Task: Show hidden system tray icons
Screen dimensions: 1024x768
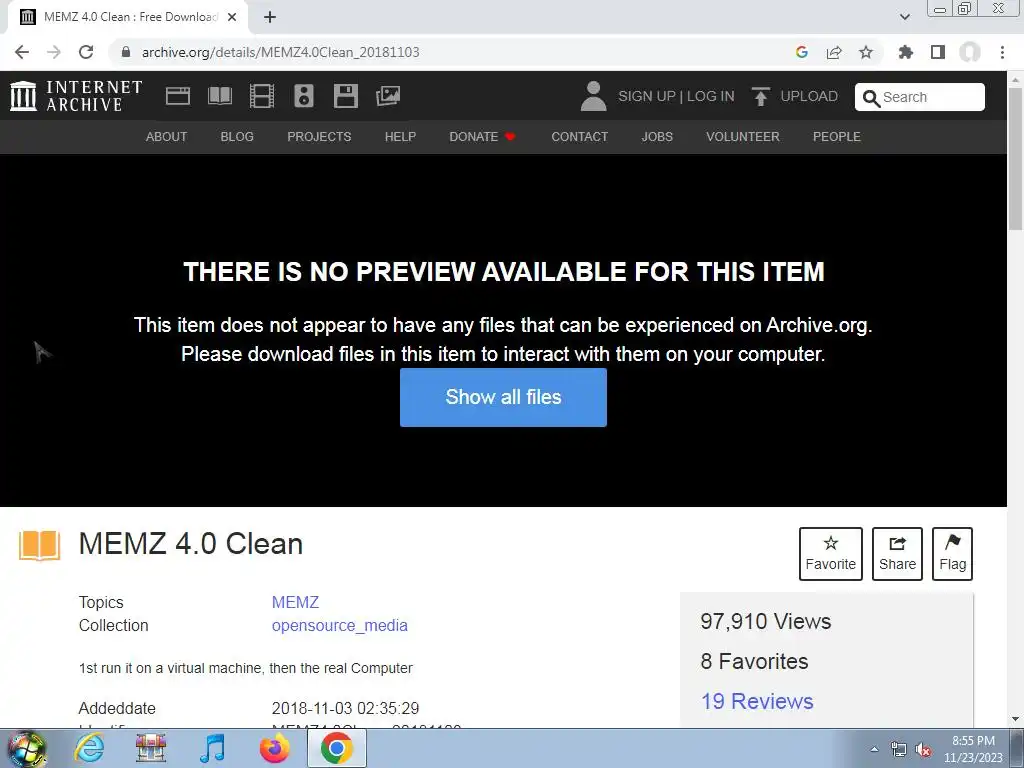Action: point(874,749)
